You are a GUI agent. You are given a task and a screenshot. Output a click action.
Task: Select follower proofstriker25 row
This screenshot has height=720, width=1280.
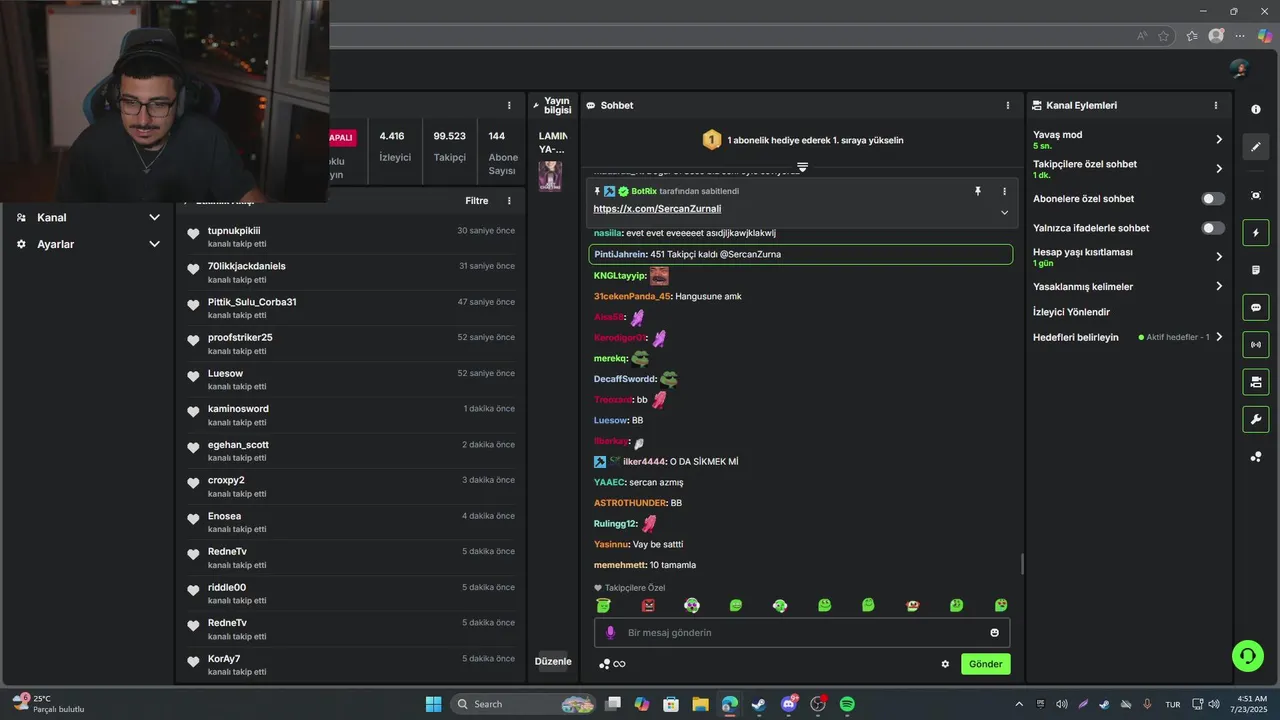[351, 344]
